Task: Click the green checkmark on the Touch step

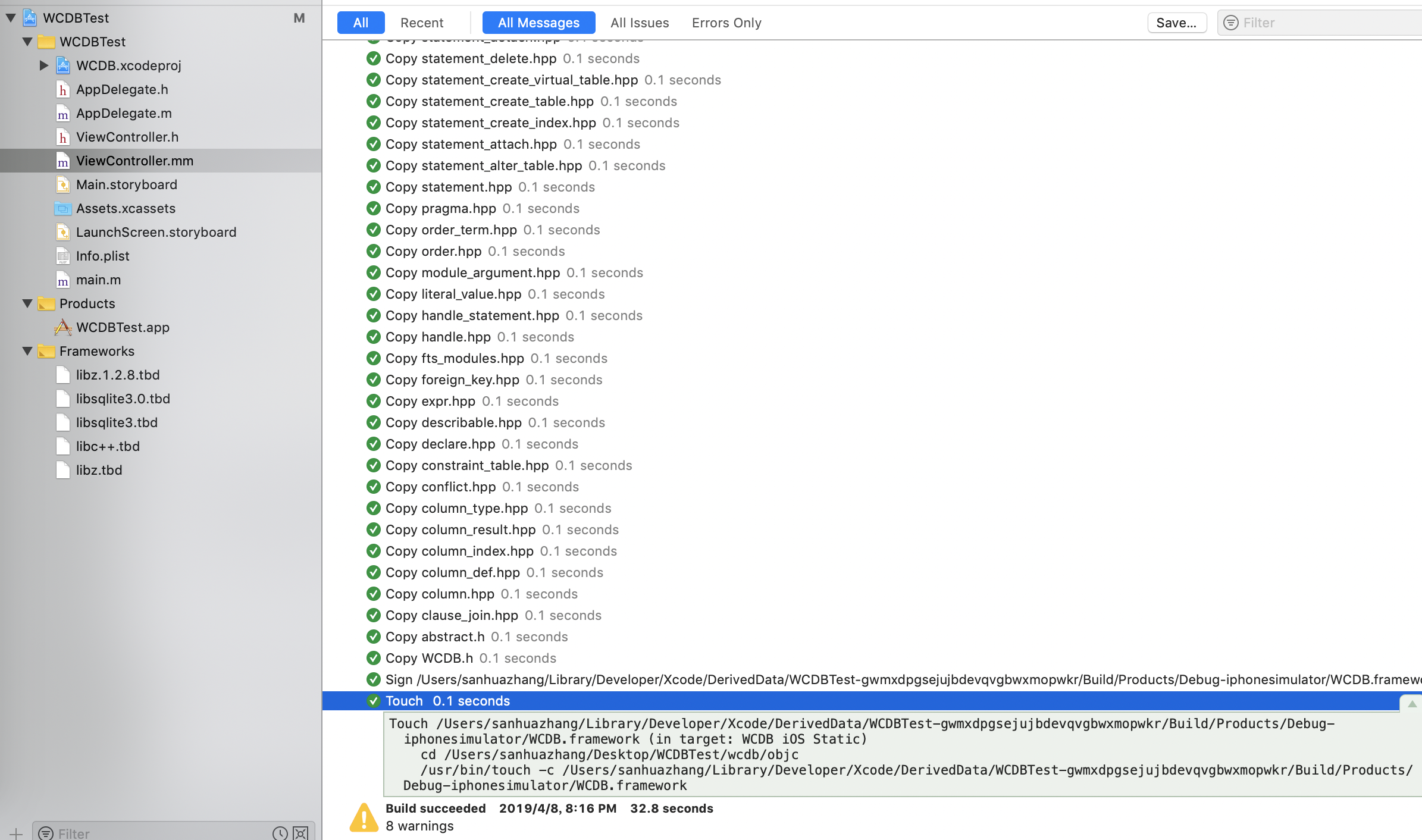Action: click(x=374, y=701)
